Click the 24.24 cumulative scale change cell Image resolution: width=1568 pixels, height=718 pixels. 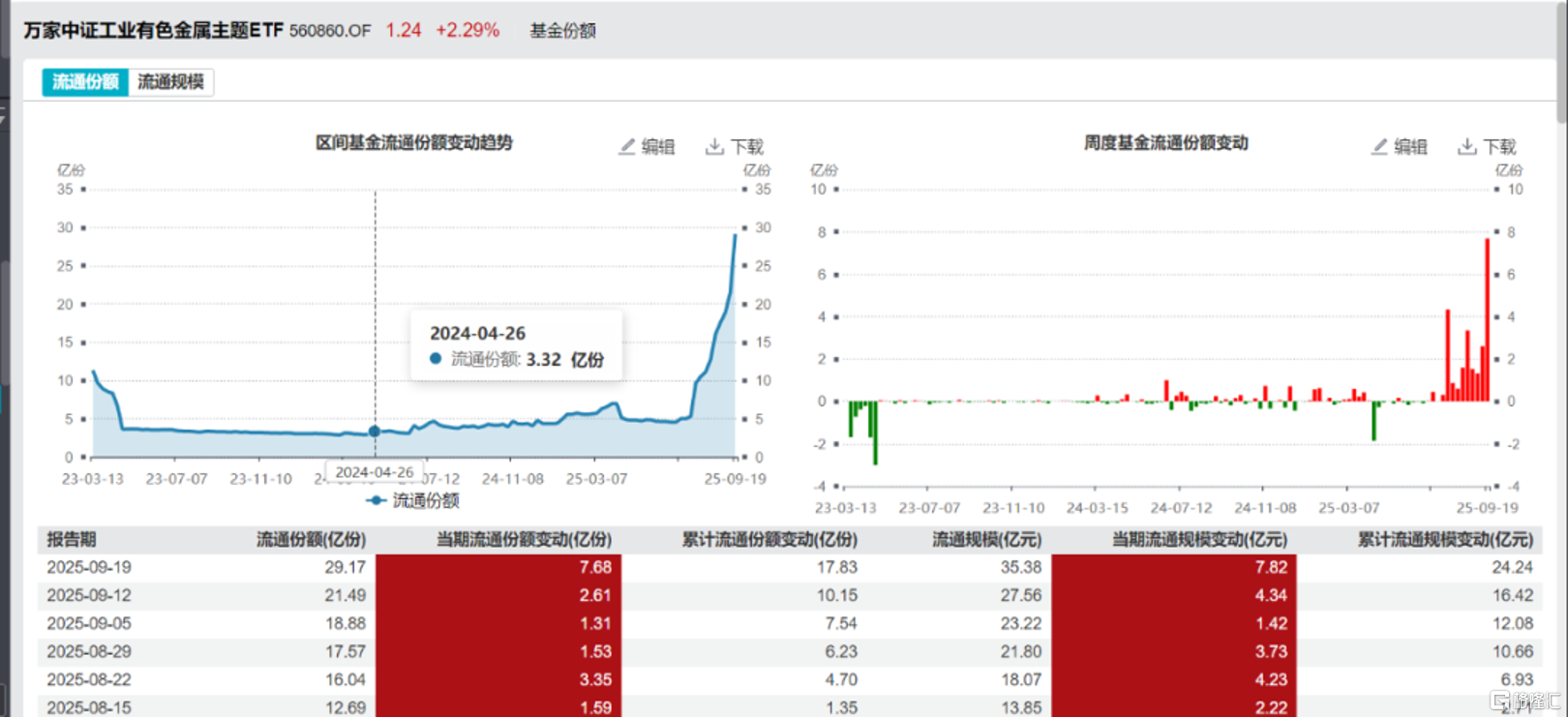[x=1513, y=567]
